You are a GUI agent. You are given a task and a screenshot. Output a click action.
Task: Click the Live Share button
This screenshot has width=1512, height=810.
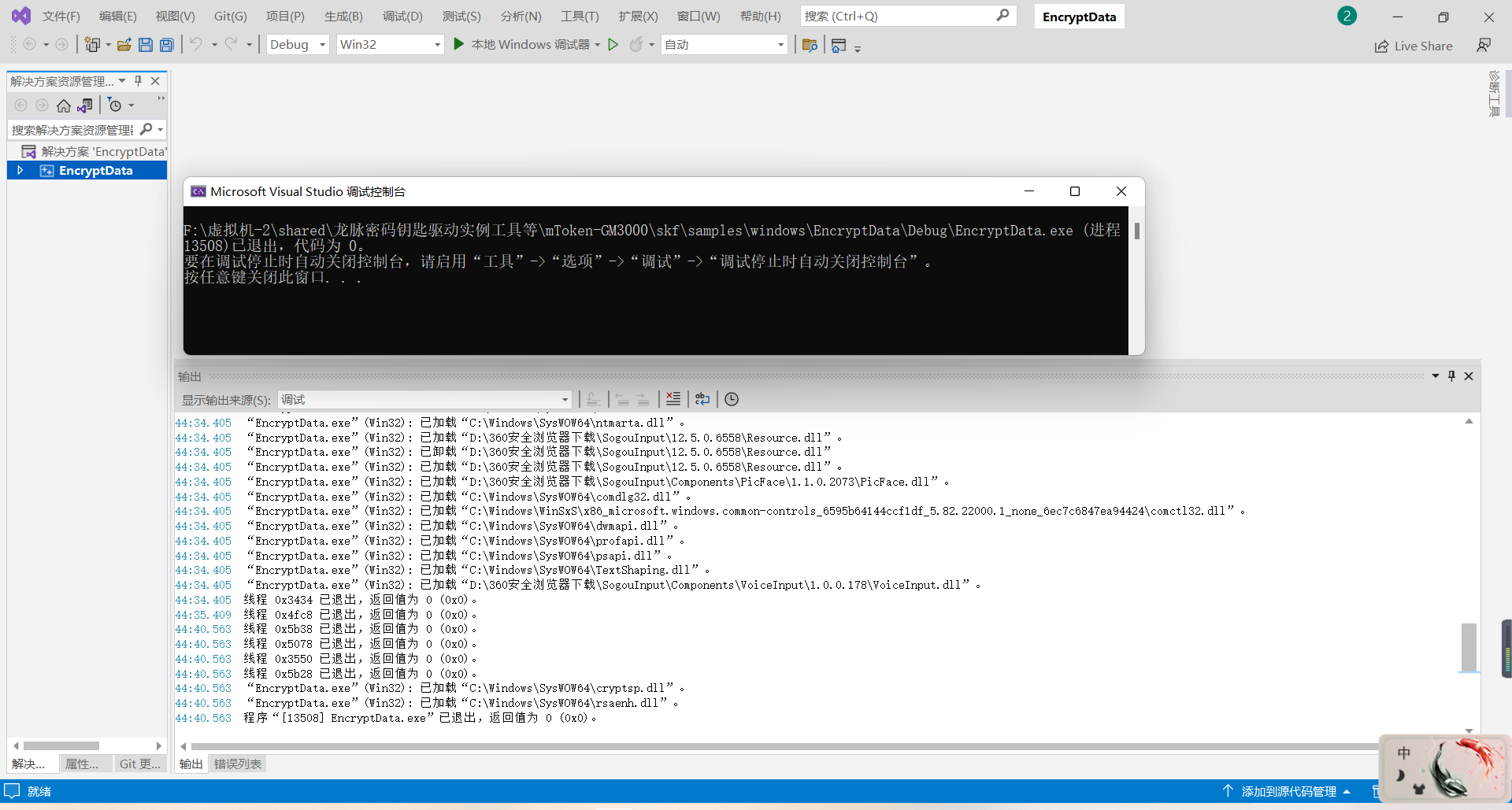click(x=1414, y=46)
